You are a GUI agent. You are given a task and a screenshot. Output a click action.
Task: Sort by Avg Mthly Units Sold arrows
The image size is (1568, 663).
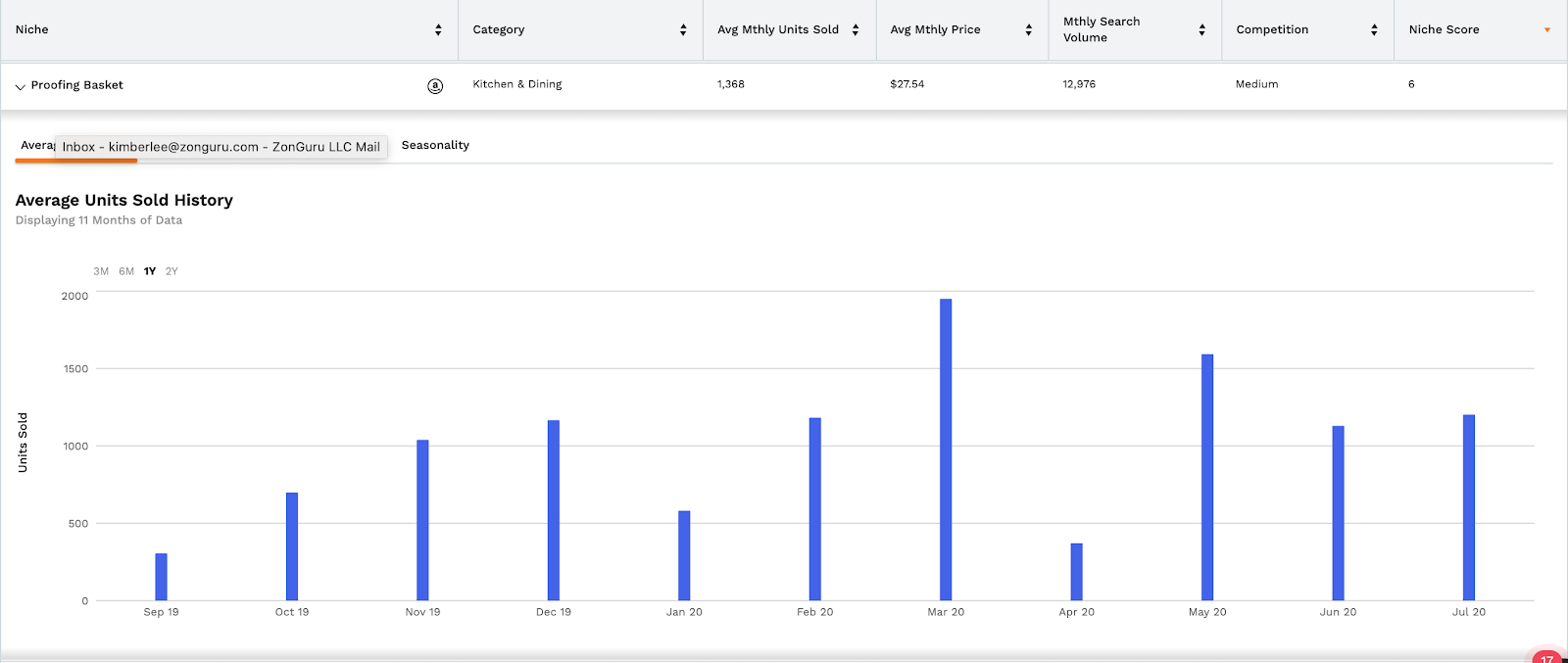pyautogui.click(x=856, y=30)
